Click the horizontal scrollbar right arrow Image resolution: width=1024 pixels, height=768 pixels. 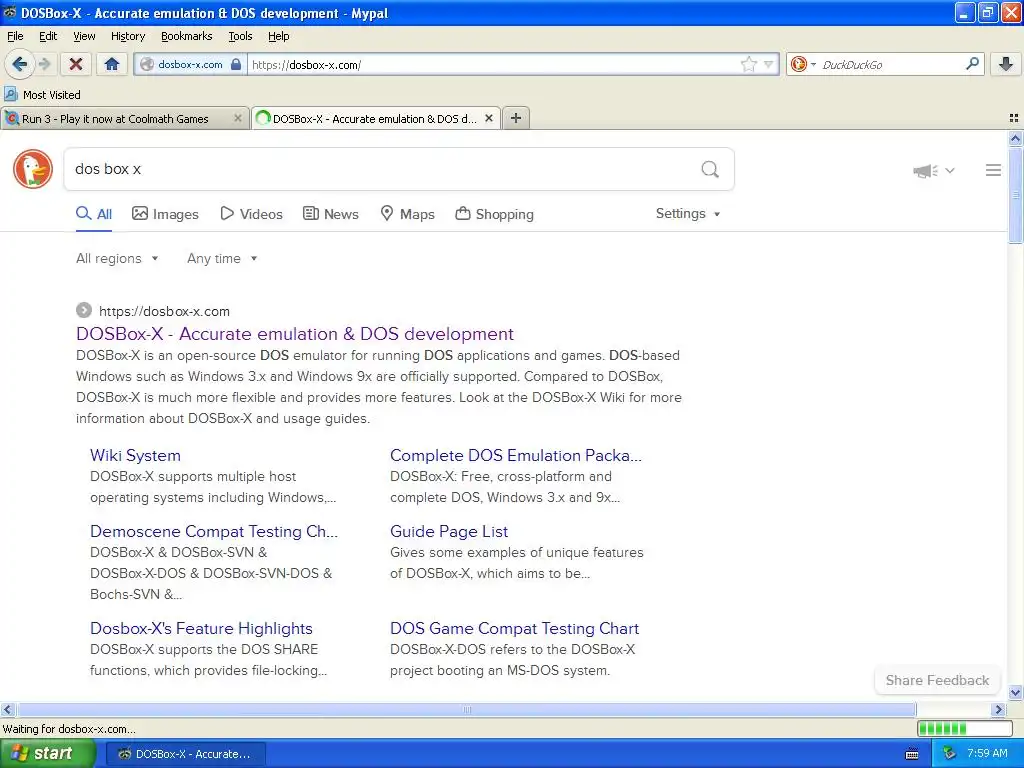[x=998, y=709]
